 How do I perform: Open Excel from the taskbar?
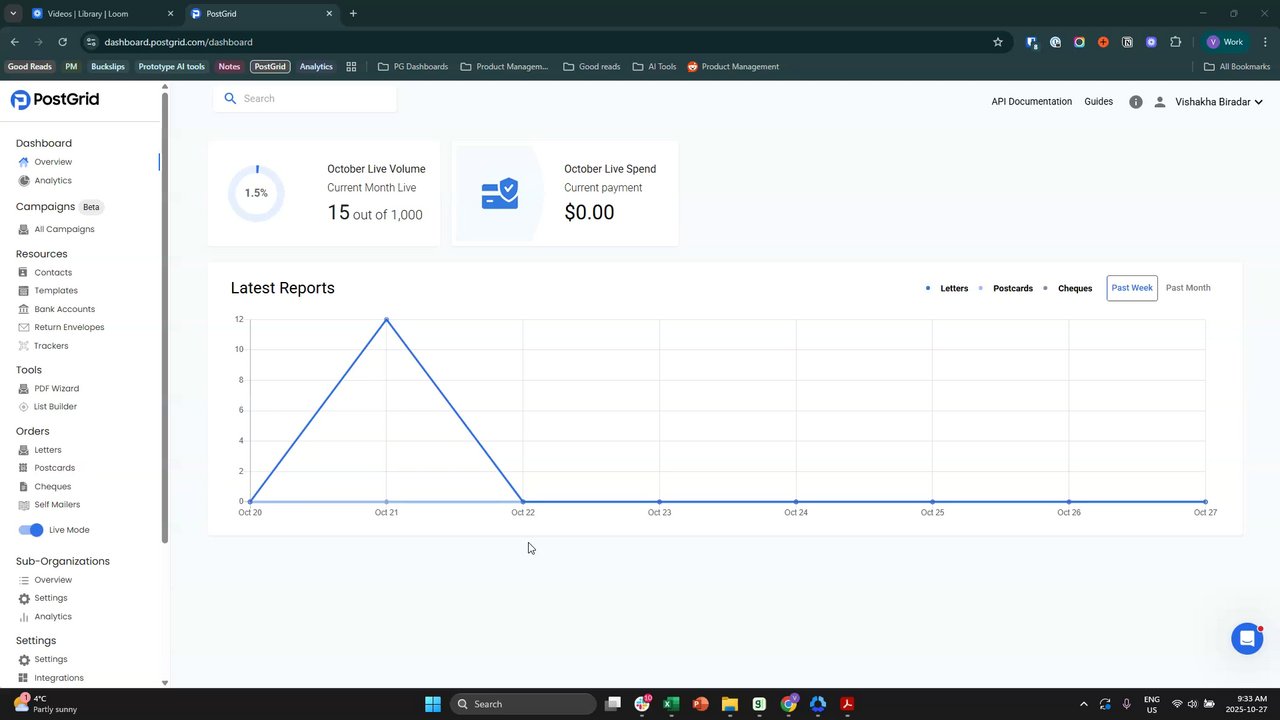[671, 704]
